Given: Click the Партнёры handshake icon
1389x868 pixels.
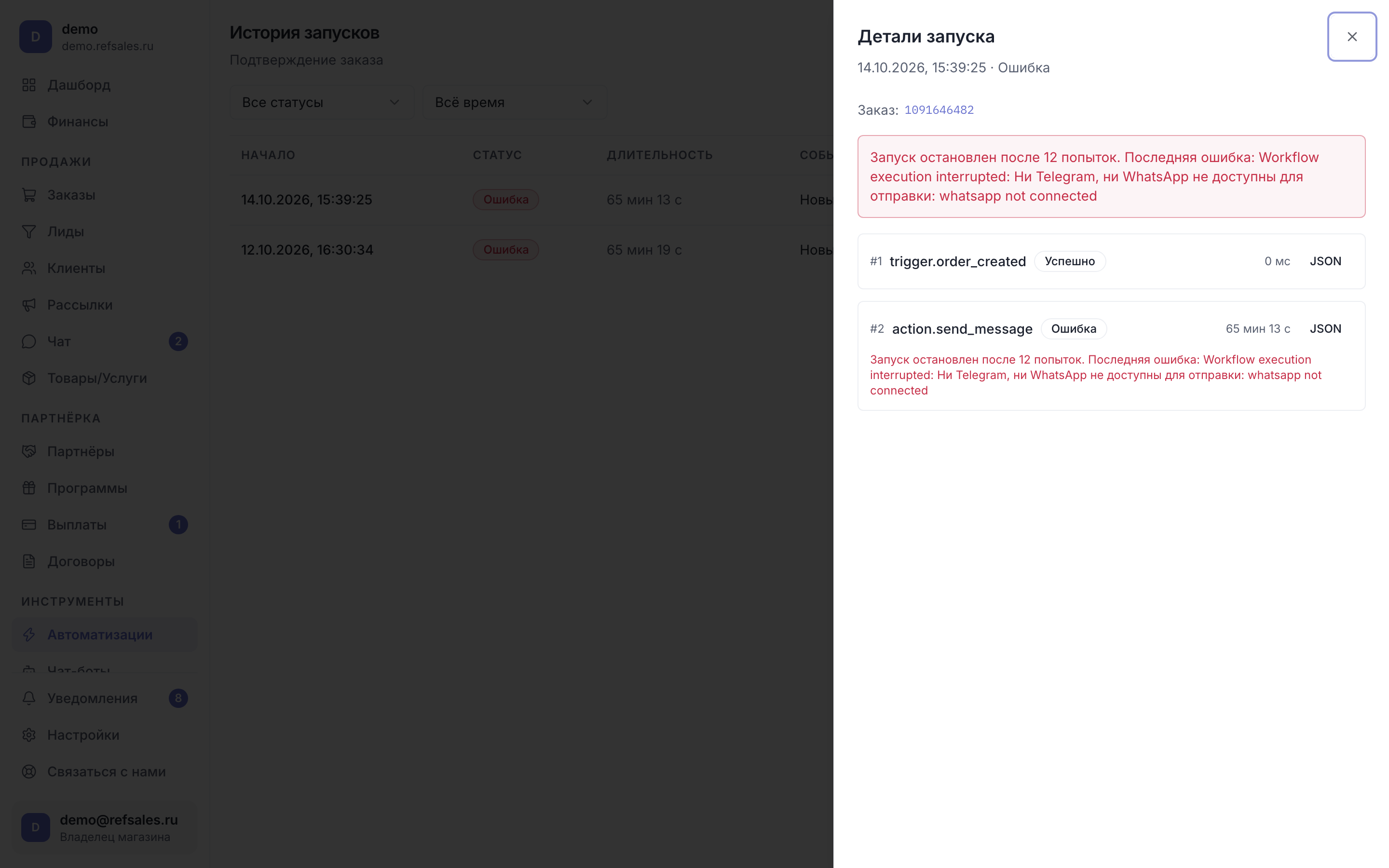Looking at the screenshot, I should [x=29, y=452].
